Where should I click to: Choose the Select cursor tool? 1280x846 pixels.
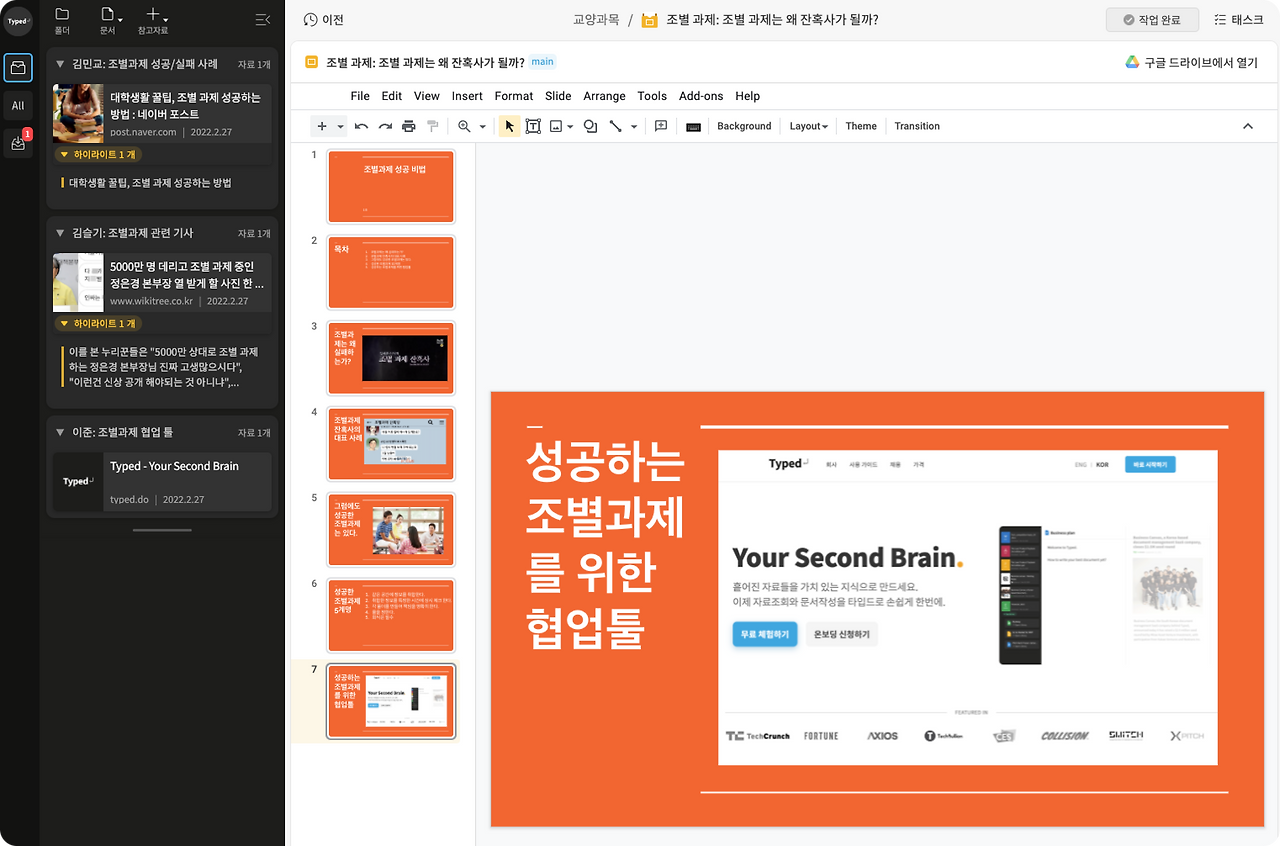(x=509, y=126)
